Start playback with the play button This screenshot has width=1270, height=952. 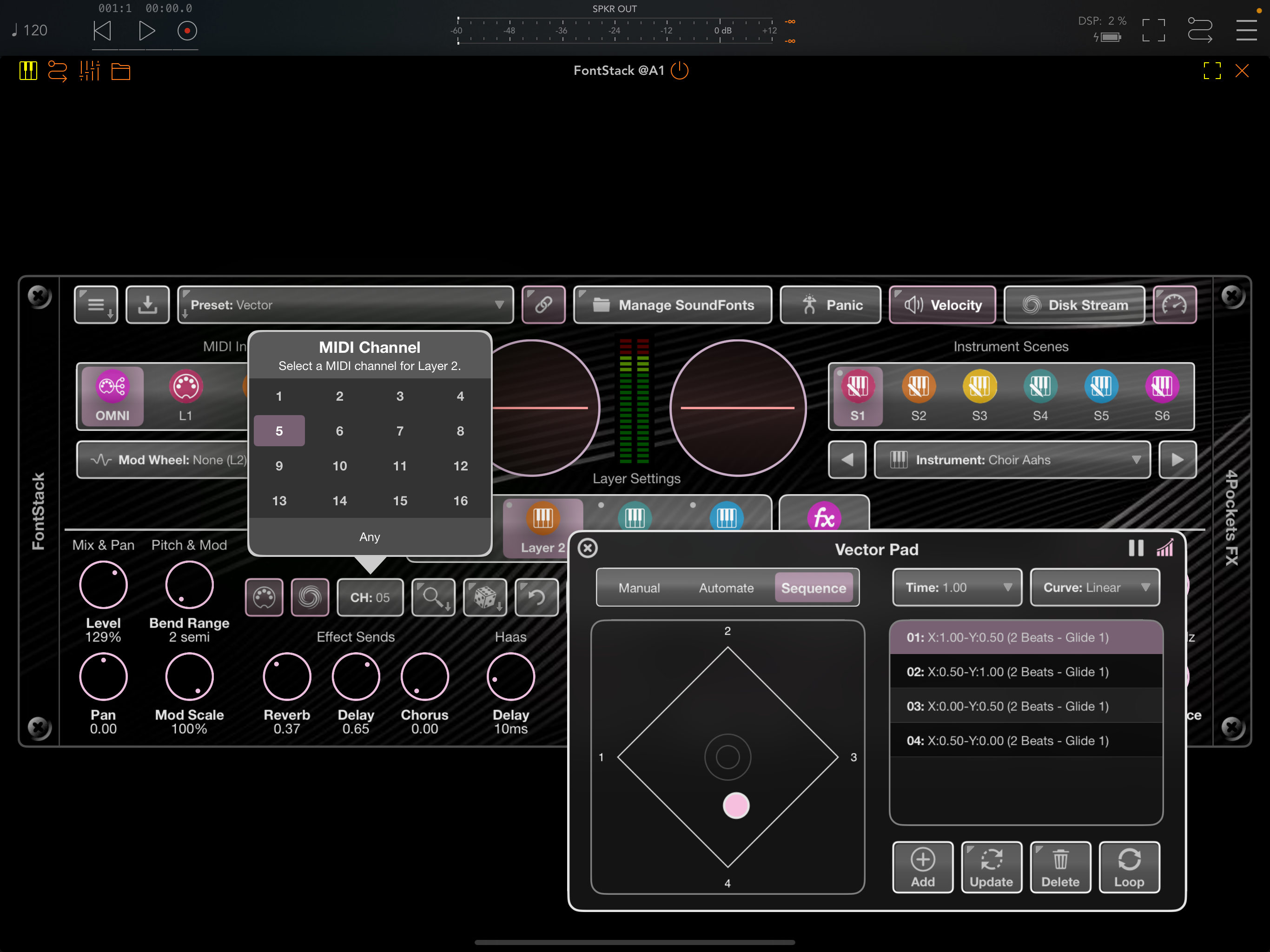coord(147,30)
